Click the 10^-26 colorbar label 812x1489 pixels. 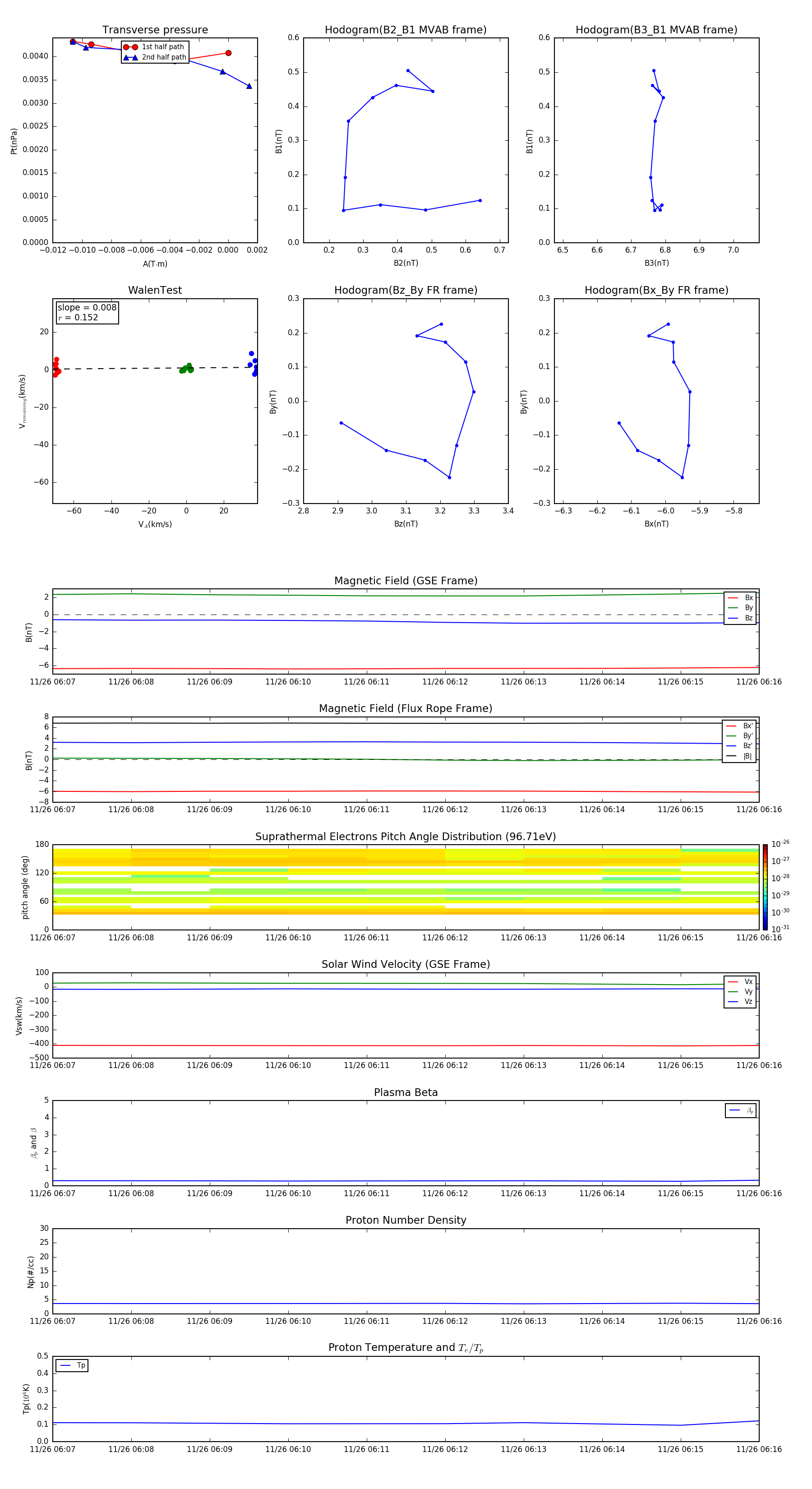click(780, 844)
